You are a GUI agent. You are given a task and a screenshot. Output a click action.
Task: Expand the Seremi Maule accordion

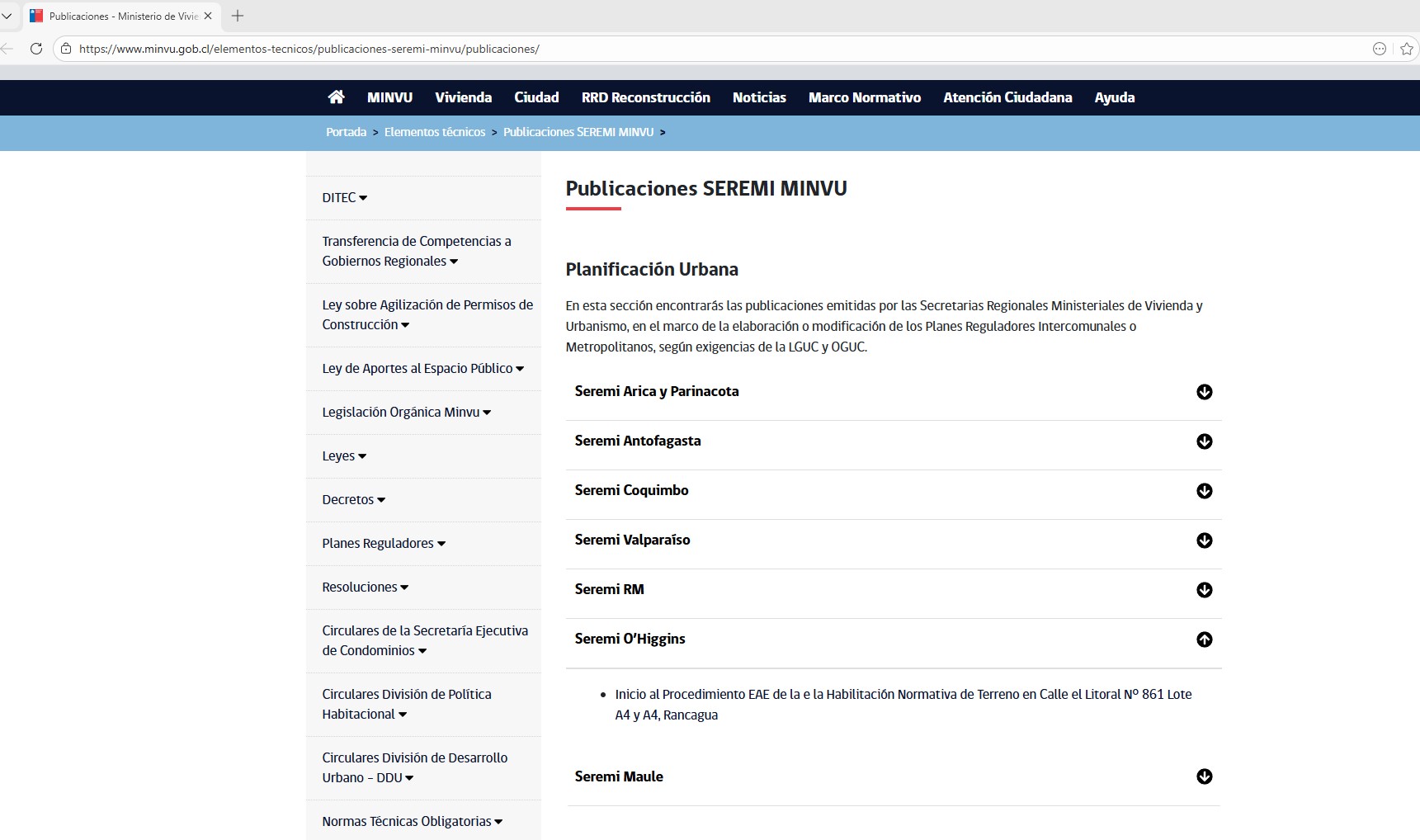[1204, 776]
